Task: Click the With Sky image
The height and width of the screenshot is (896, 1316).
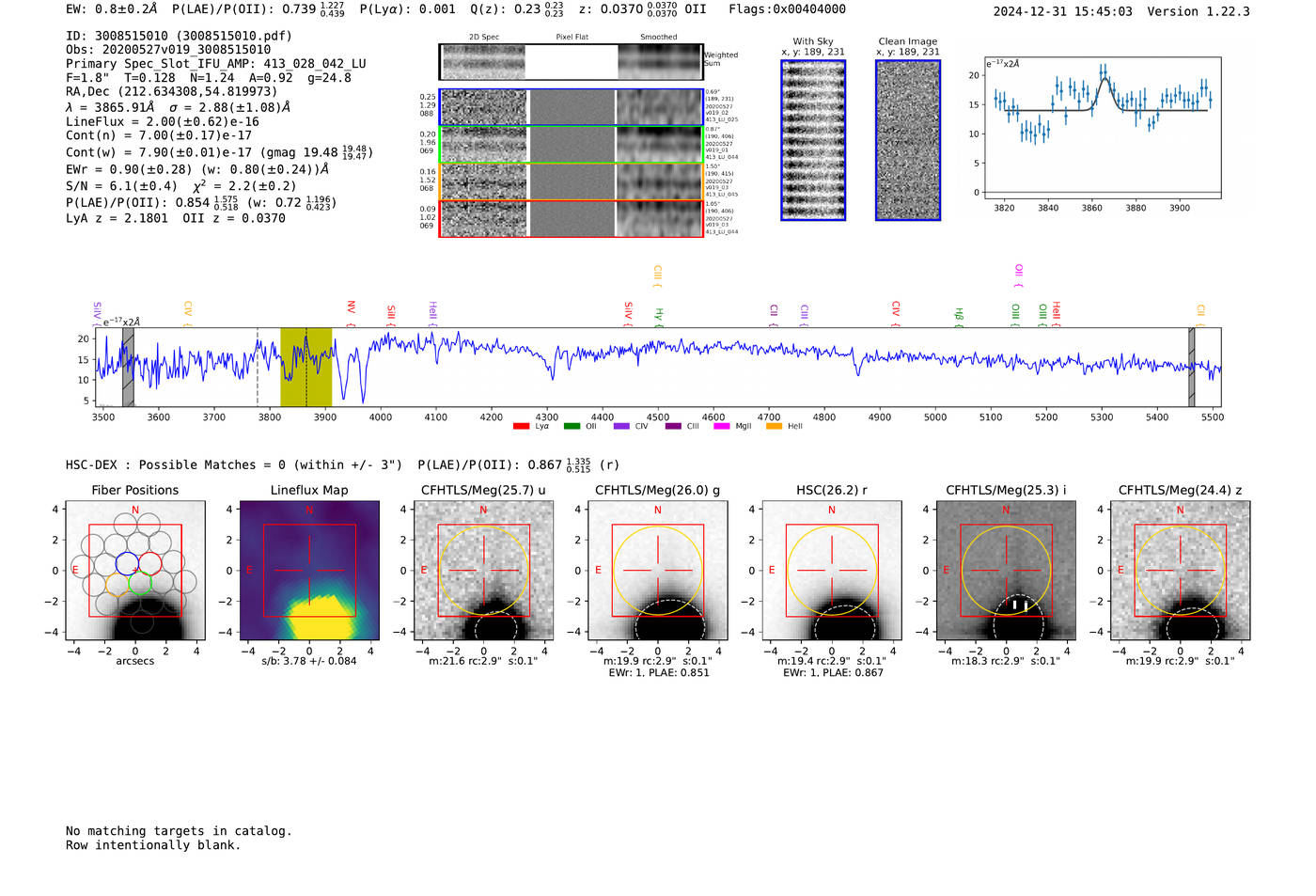Action: 813,140
